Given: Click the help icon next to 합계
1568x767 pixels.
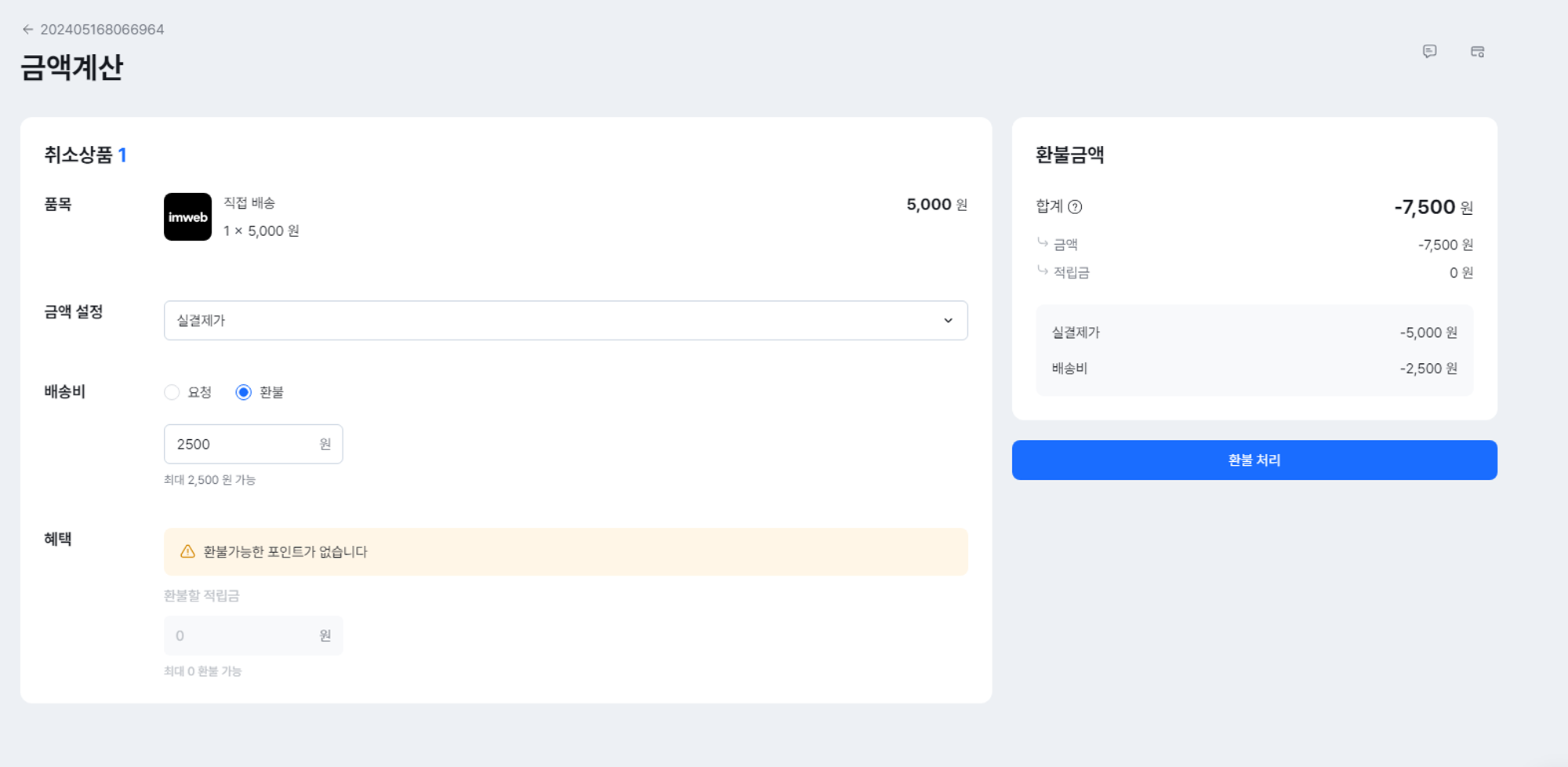Looking at the screenshot, I should (1075, 207).
